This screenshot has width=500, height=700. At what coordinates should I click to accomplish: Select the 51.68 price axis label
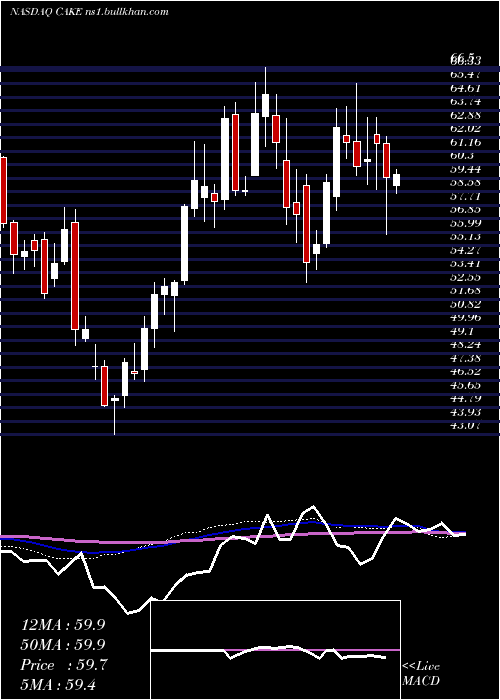coord(466,291)
